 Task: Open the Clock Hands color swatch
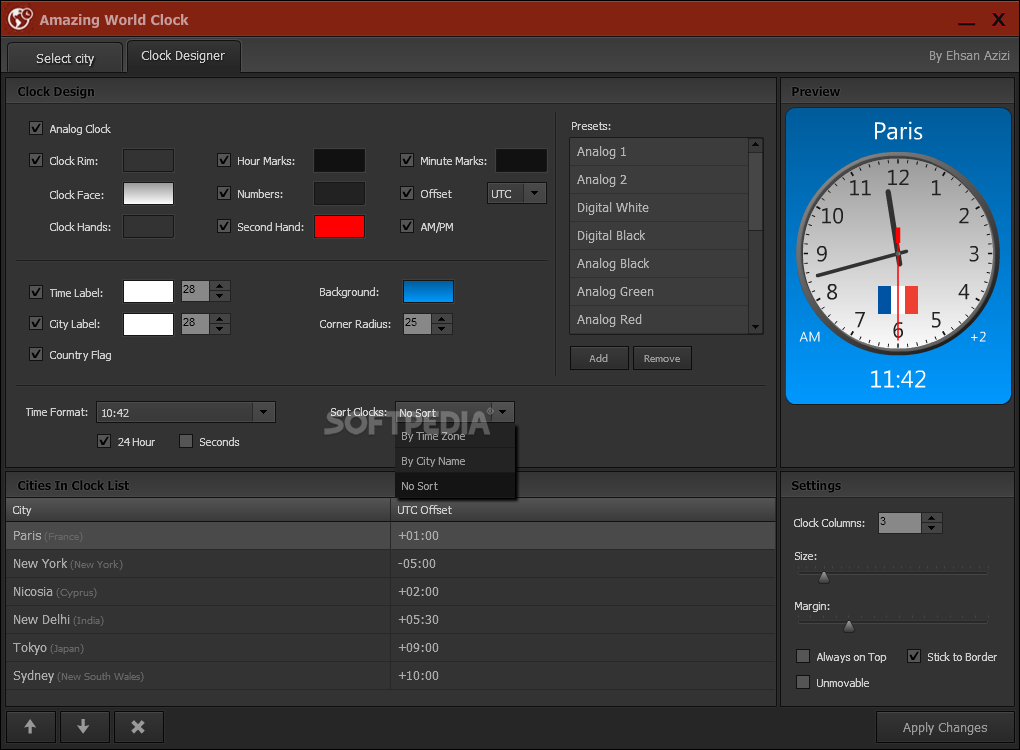pos(148,226)
